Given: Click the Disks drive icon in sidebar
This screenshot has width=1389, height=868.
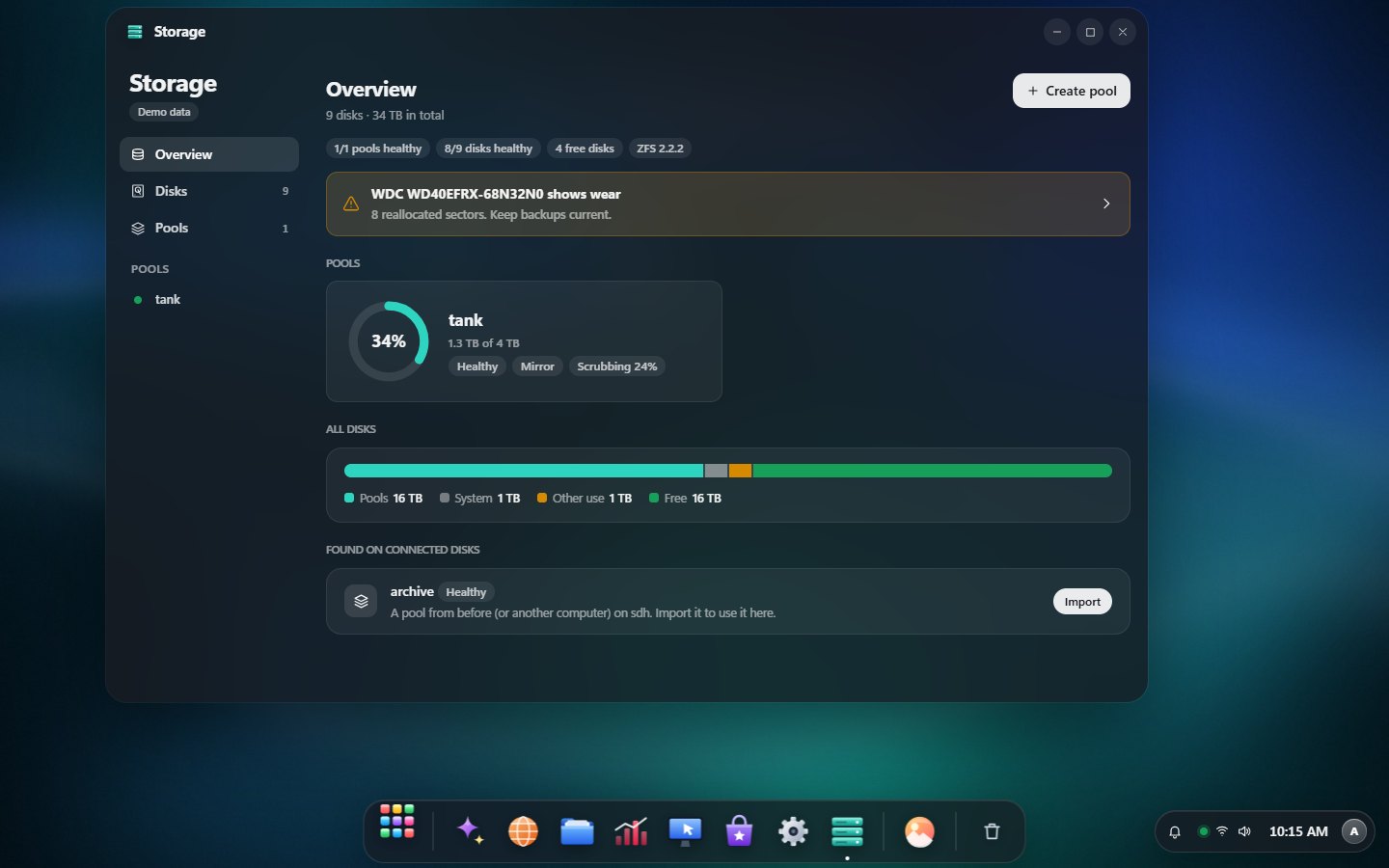Looking at the screenshot, I should [x=138, y=191].
